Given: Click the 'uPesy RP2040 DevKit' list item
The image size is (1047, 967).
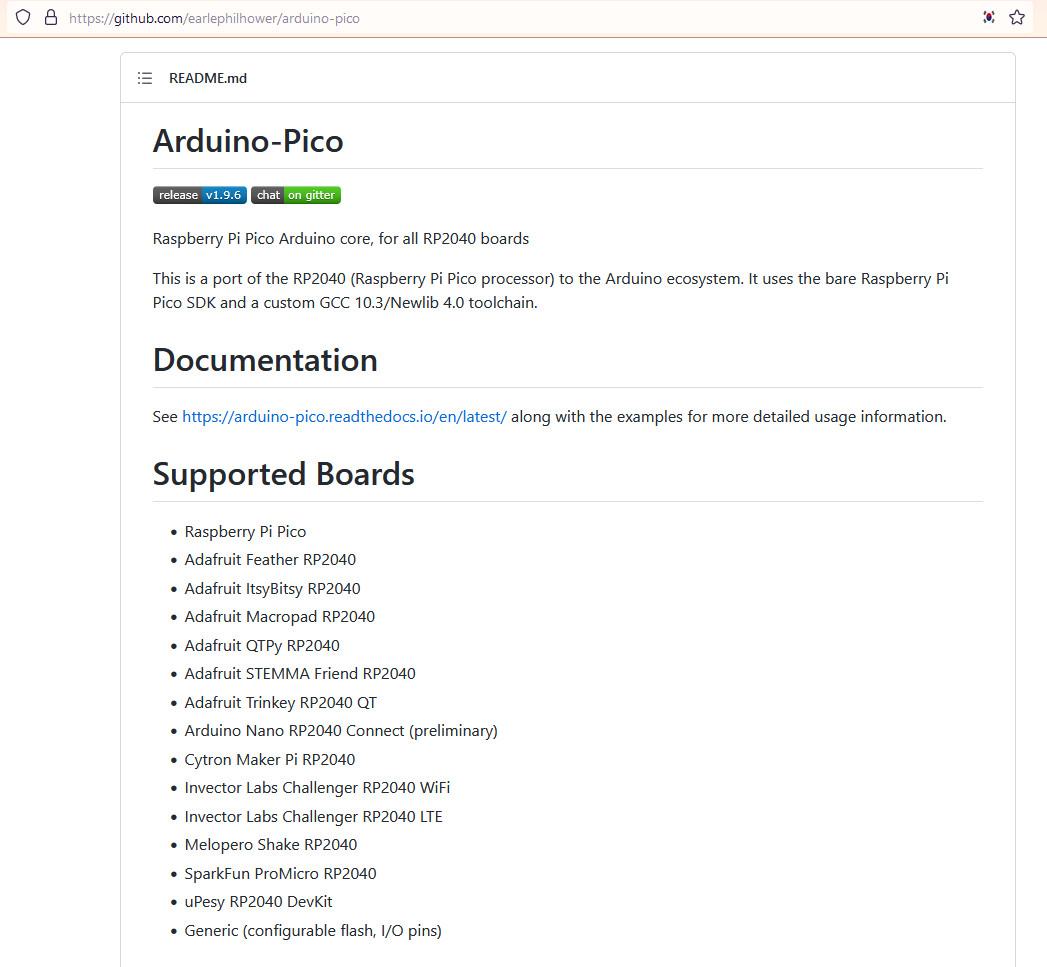Looking at the screenshot, I should click(x=258, y=902).
